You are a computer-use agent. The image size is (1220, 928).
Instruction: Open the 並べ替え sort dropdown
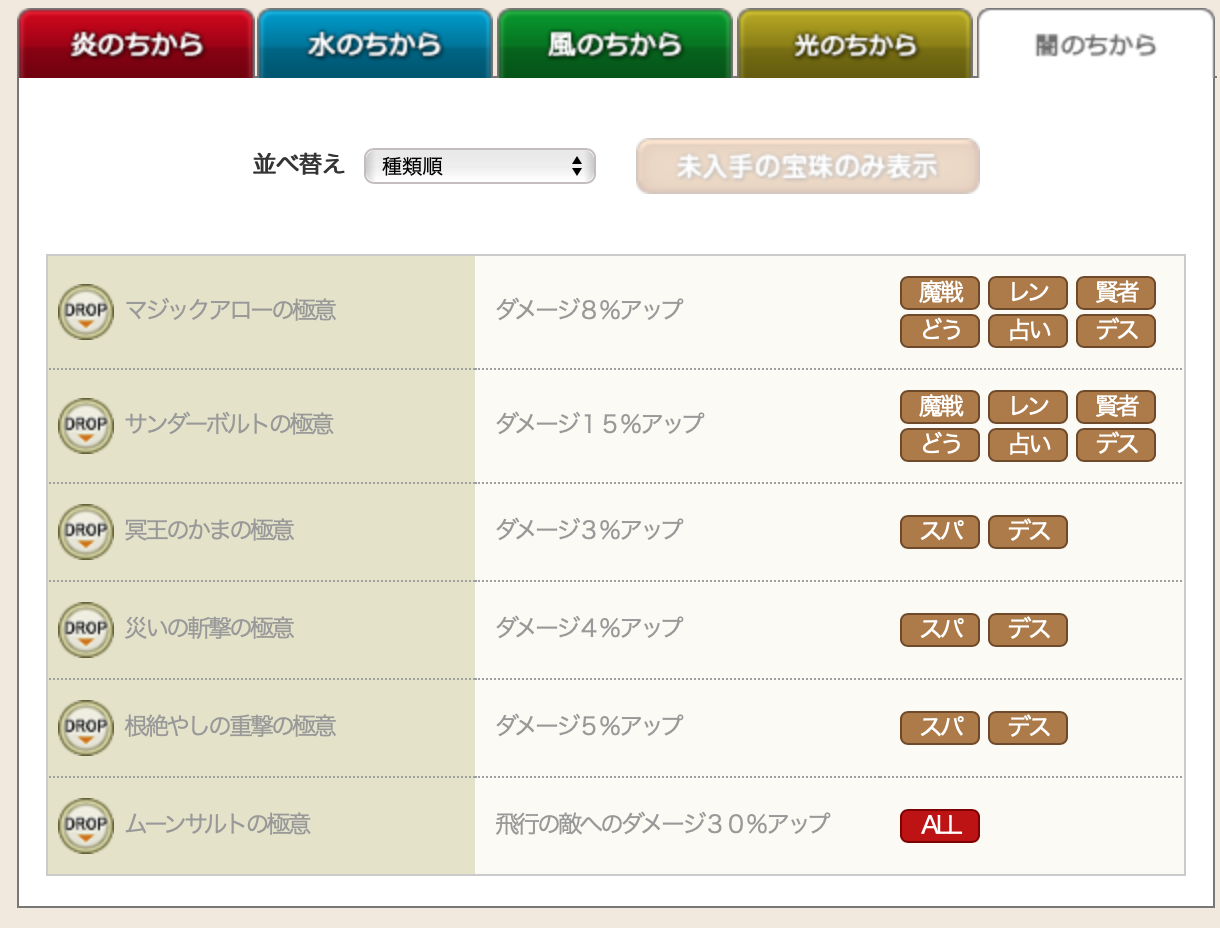[480, 166]
